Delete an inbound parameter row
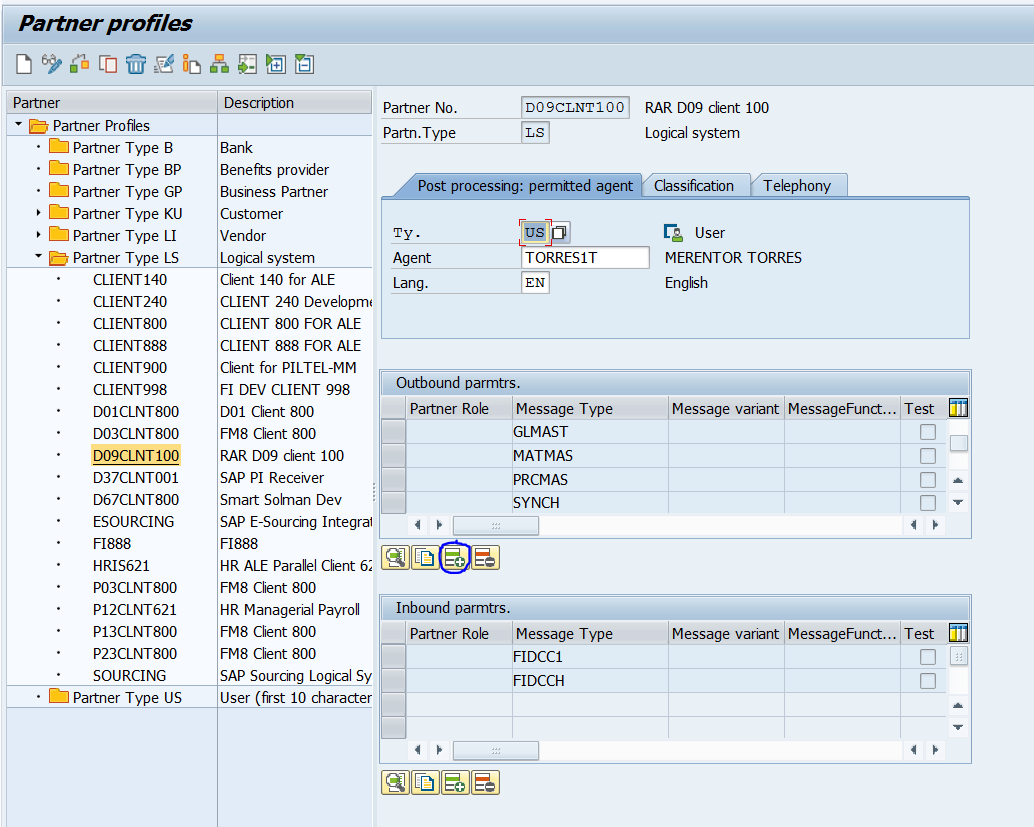This screenshot has width=1034, height=827. (x=485, y=782)
